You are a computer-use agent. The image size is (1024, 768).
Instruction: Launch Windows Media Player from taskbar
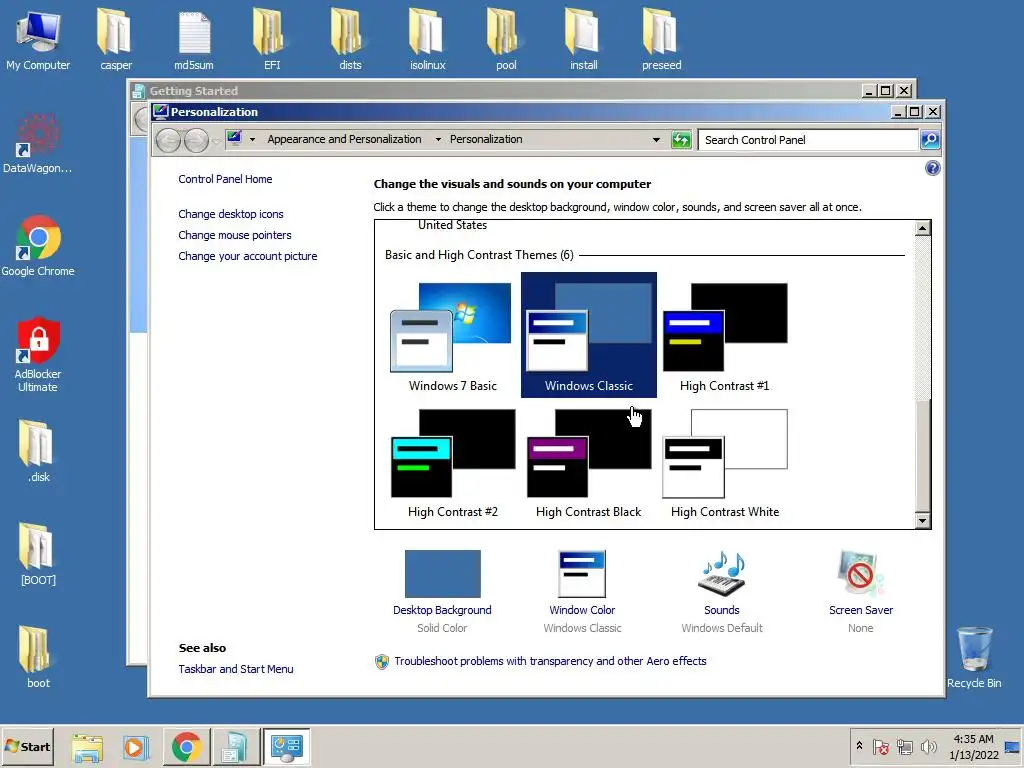[x=136, y=747]
